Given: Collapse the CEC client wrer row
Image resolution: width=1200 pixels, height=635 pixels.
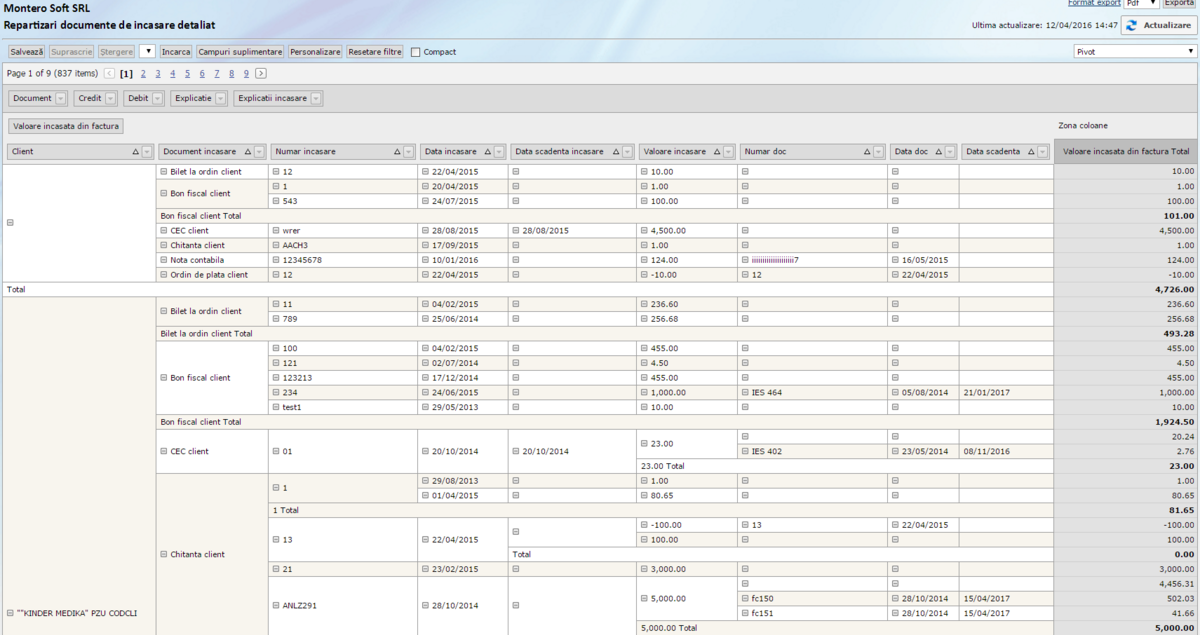Looking at the screenshot, I should coord(276,230).
